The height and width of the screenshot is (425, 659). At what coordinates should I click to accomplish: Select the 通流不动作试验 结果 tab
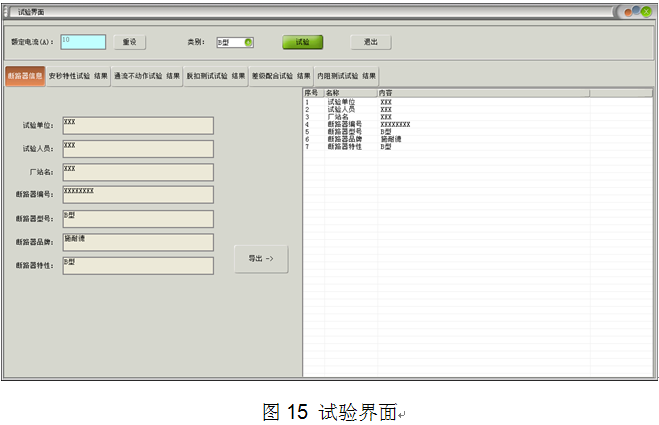pos(147,75)
